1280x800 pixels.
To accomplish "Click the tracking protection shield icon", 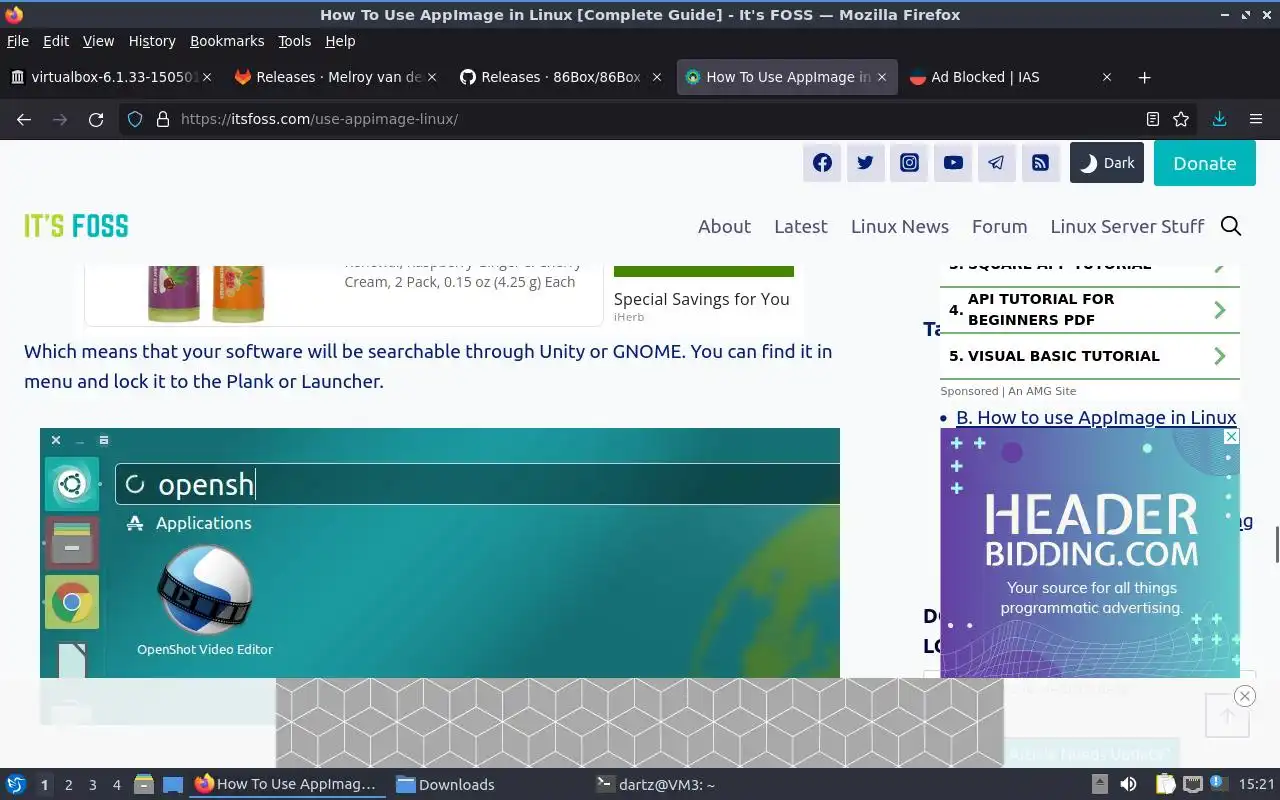I will pos(136,119).
